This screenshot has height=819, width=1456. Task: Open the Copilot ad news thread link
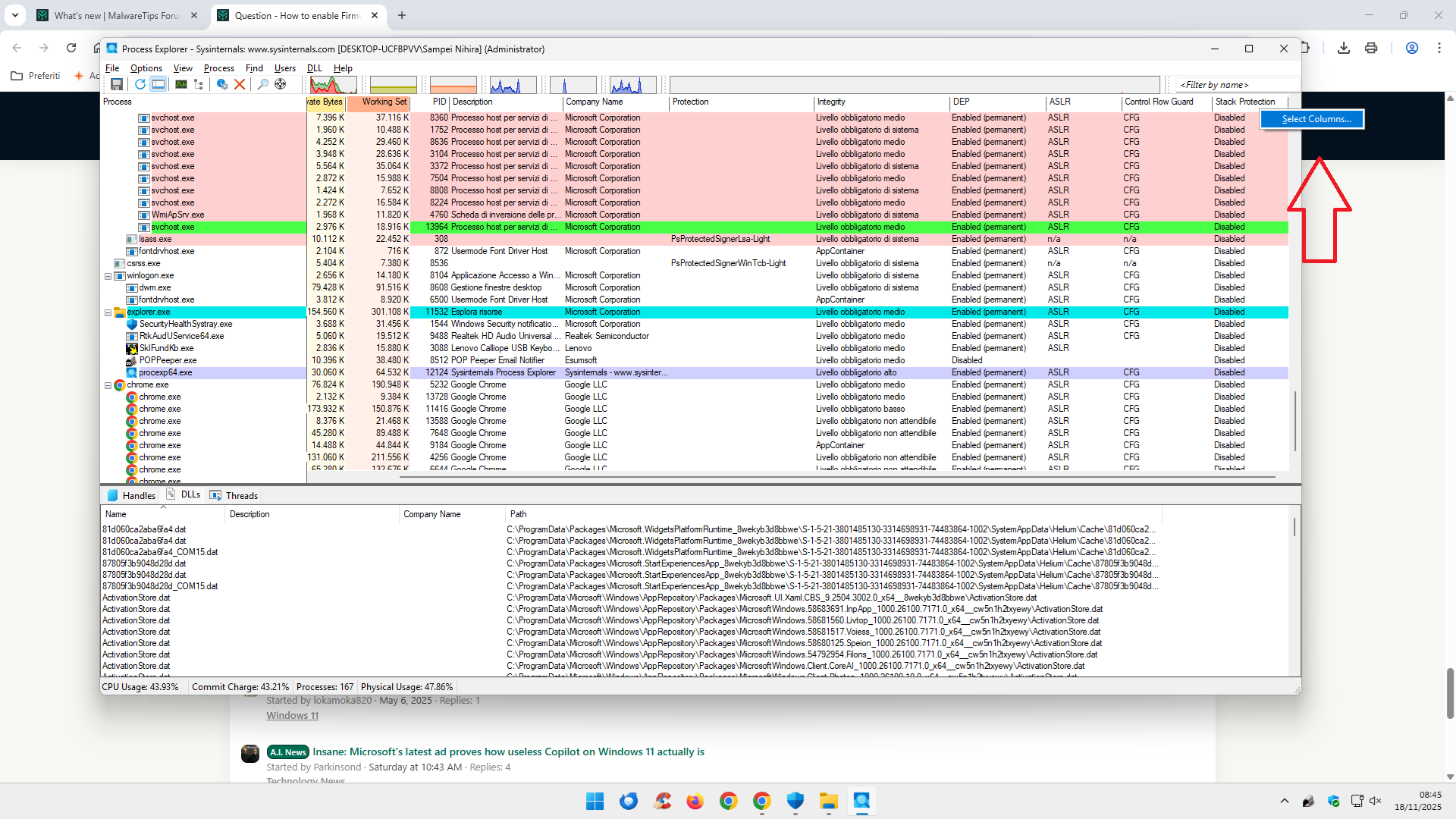508,752
